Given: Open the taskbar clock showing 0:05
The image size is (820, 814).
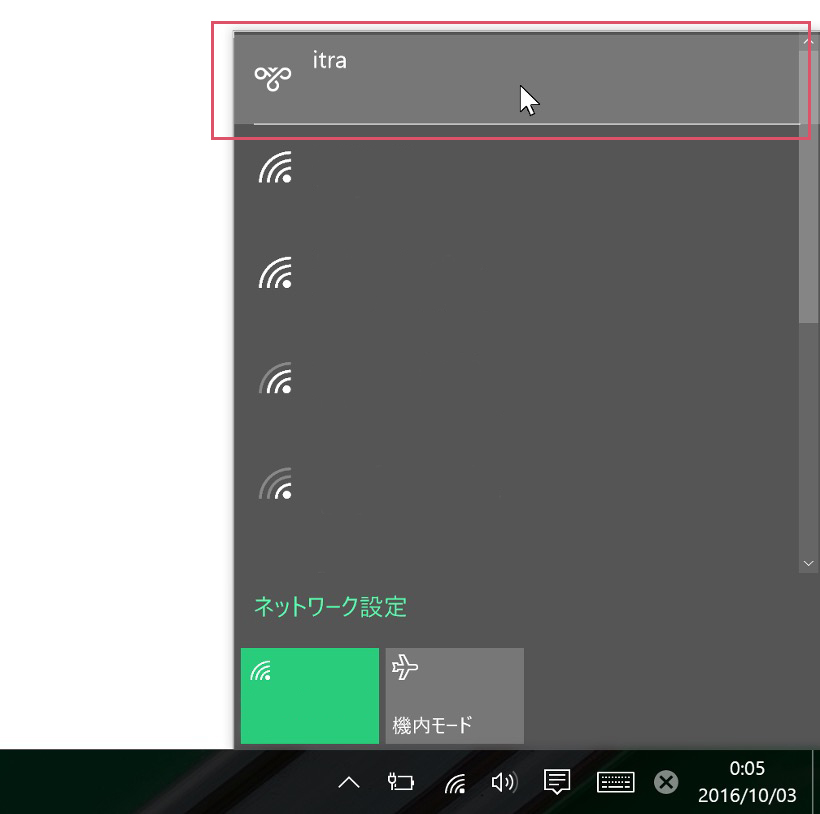Looking at the screenshot, I should point(747,782).
